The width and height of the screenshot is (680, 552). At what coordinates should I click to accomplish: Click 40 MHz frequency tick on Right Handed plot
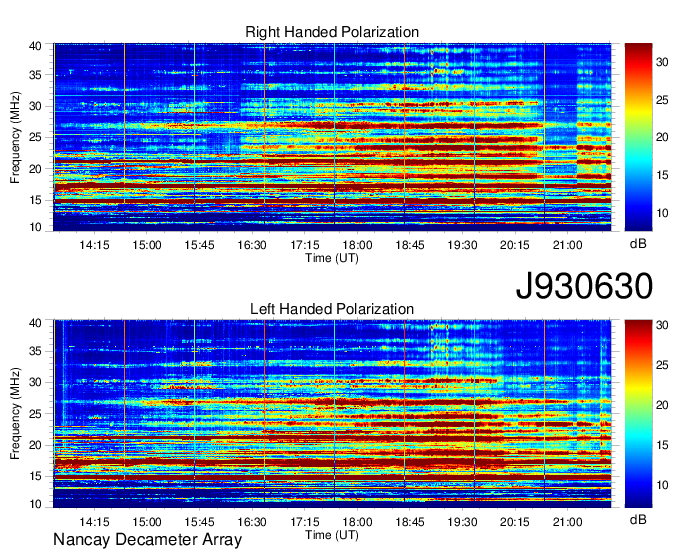[x=35, y=46]
